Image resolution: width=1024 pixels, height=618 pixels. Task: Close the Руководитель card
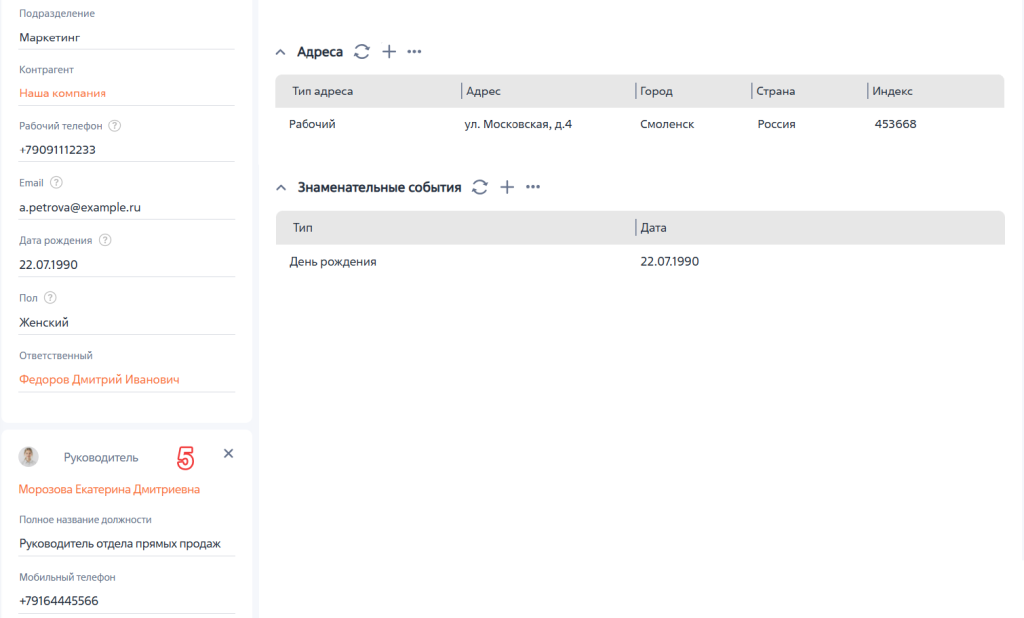click(228, 453)
